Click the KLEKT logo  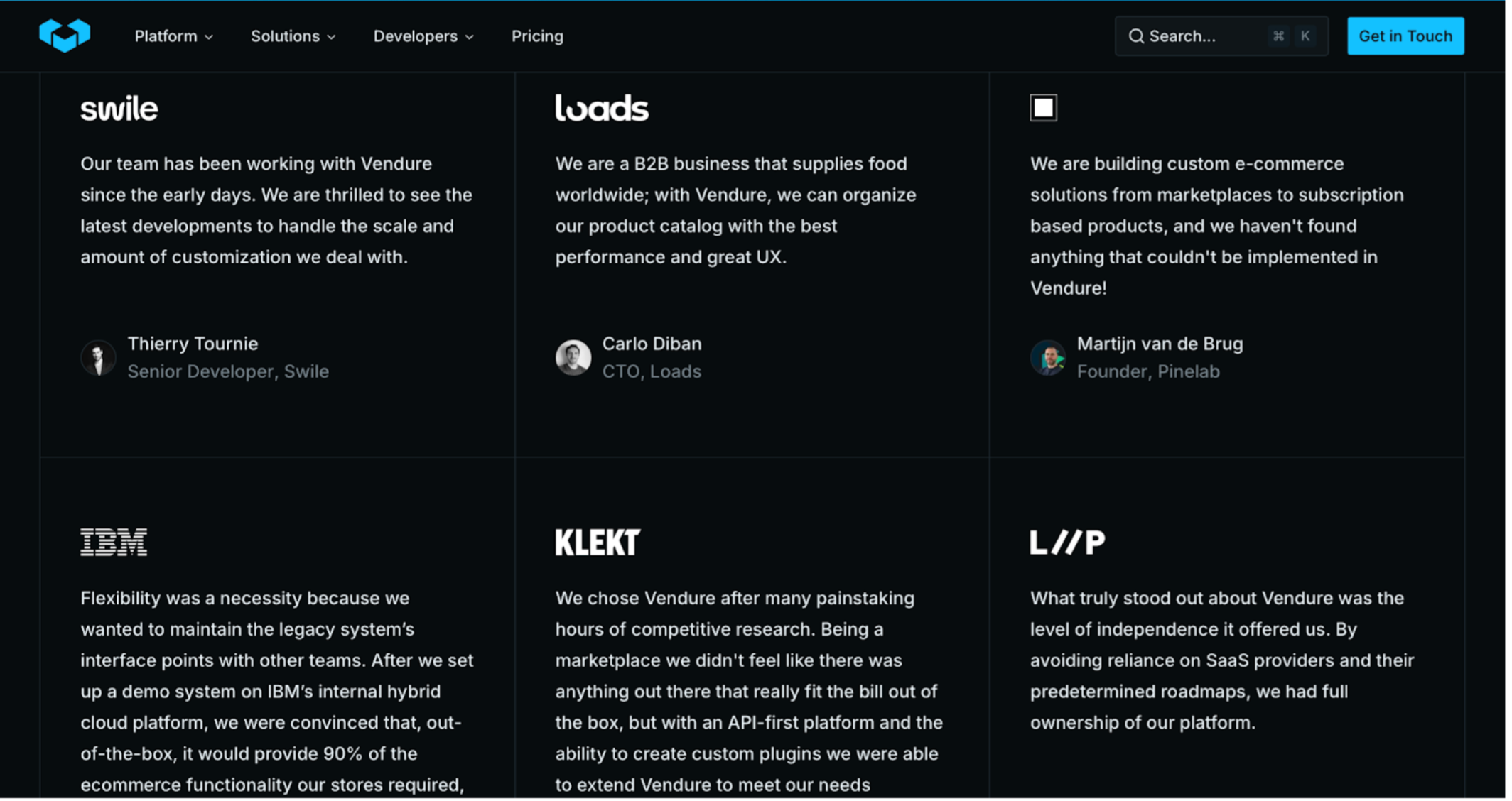point(598,543)
